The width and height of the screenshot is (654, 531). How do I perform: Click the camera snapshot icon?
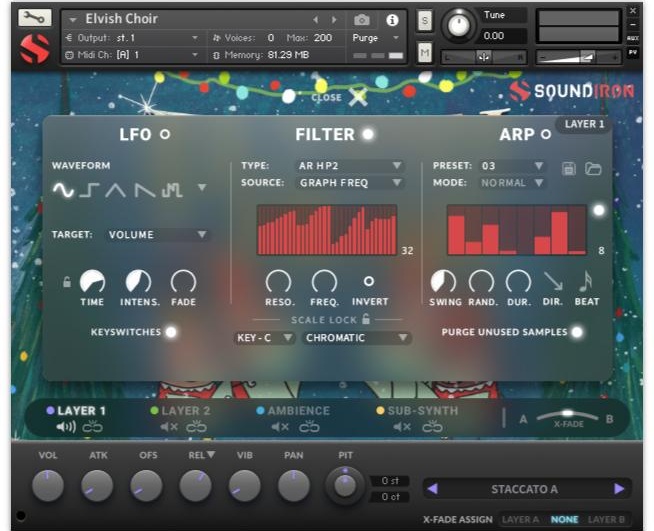[x=362, y=19]
